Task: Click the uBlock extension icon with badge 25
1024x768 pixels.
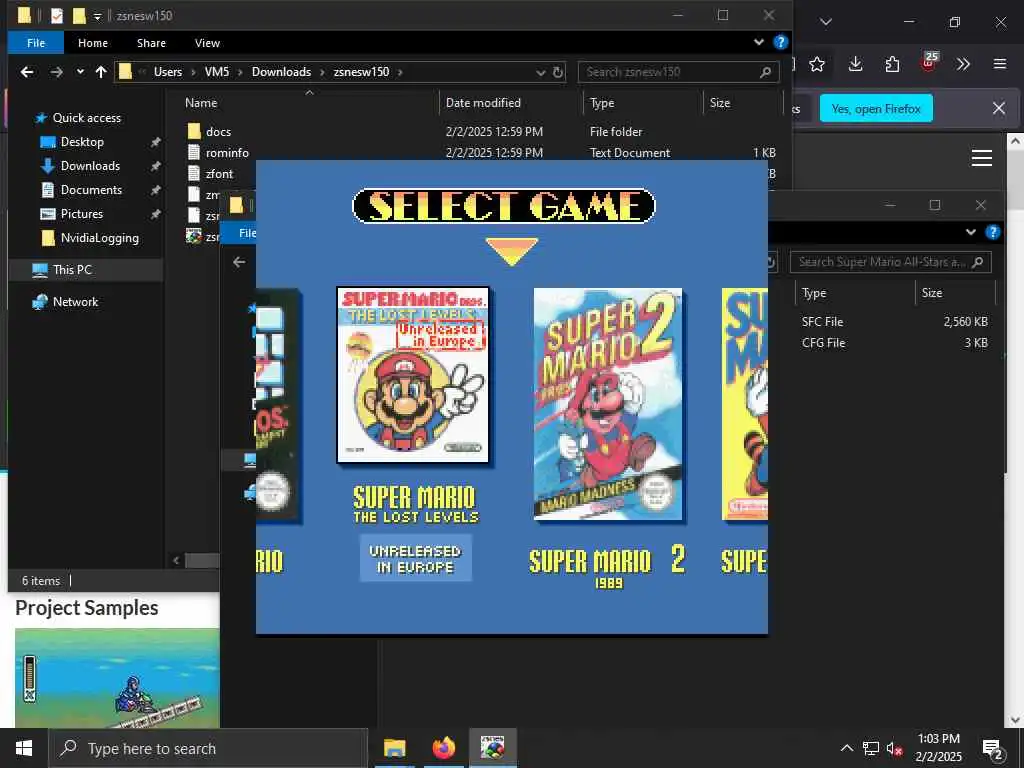Action: pos(928,63)
